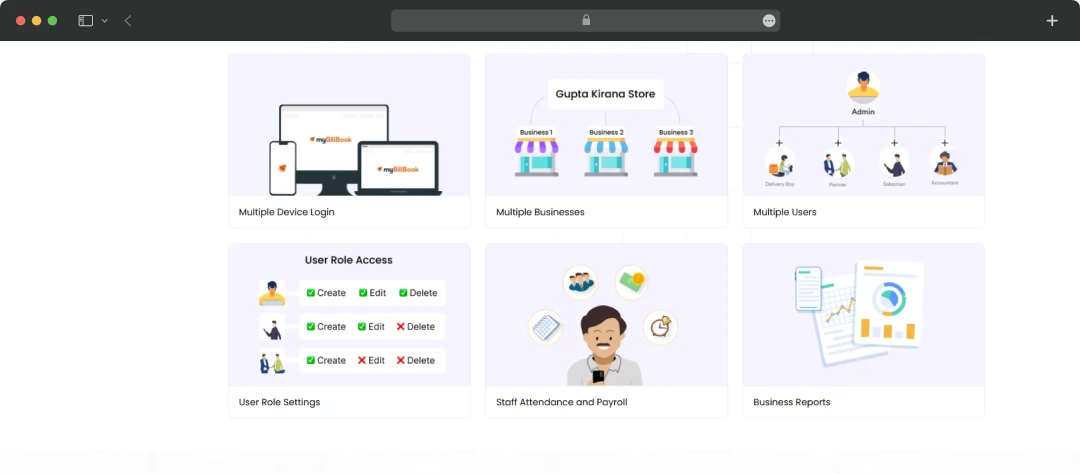Click first-row admin avatar in User Role Access
Image resolution: width=1080 pixels, height=474 pixels.
coord(272,293)
